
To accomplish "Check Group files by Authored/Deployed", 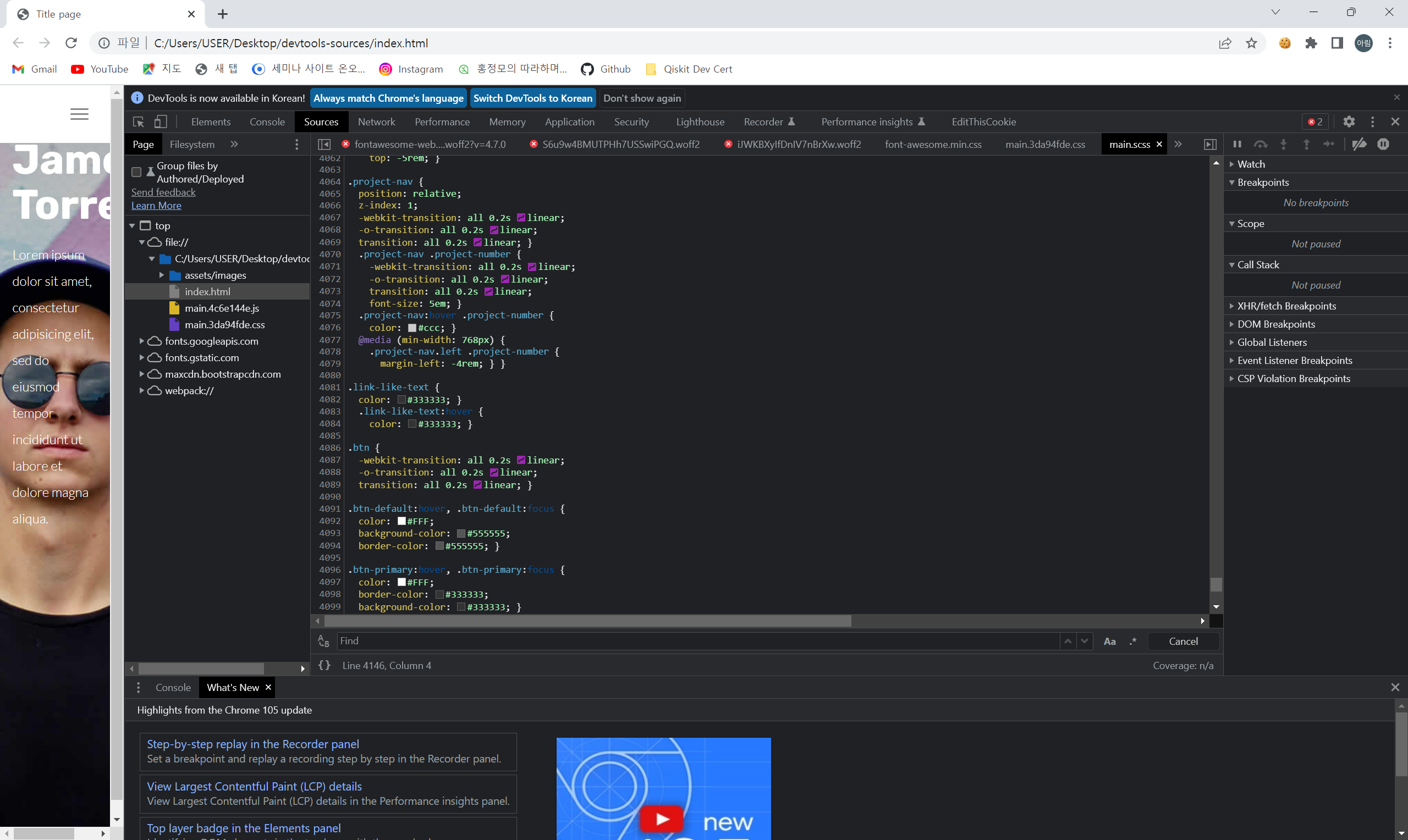I will point(136,172).
